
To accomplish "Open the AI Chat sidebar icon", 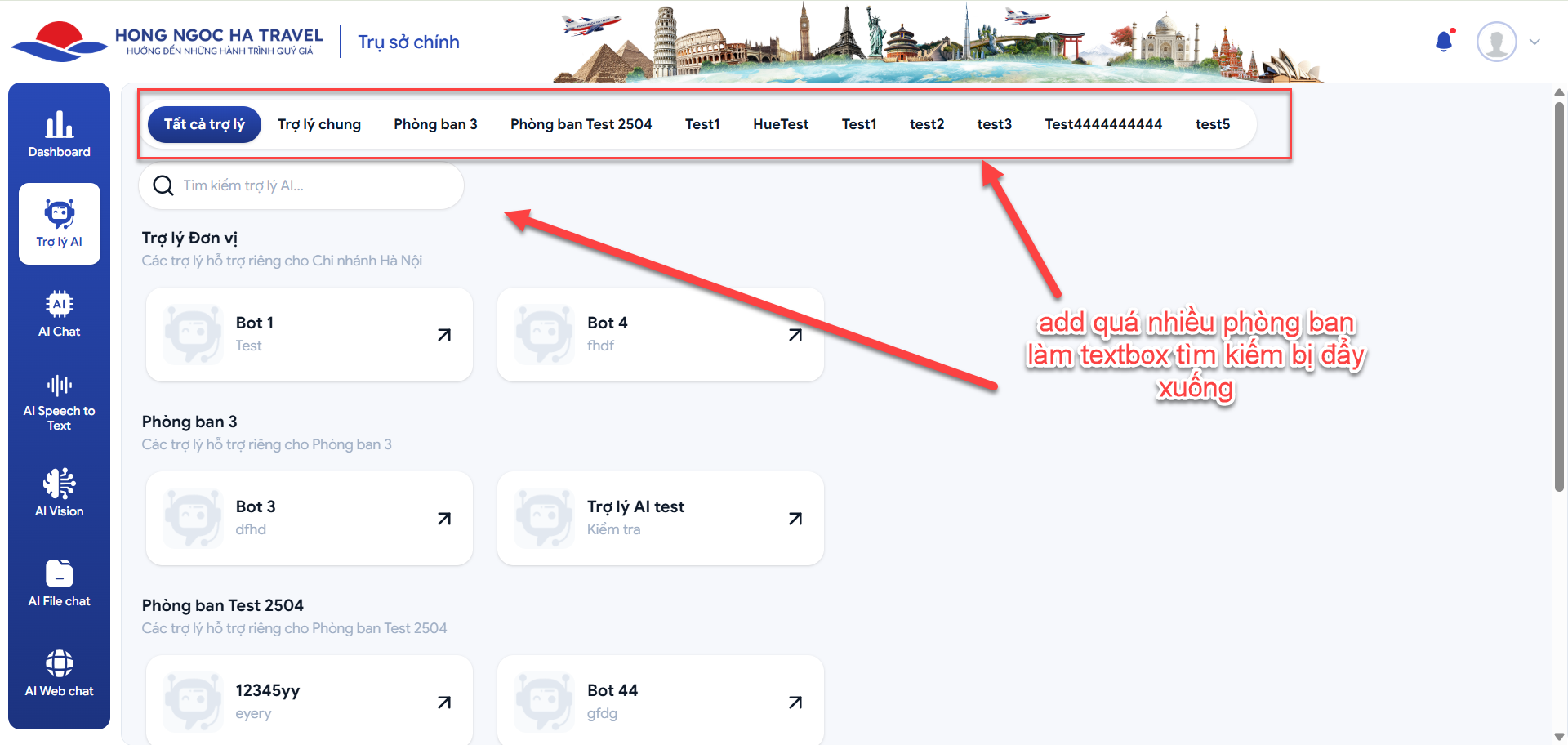I will (59, 314).
